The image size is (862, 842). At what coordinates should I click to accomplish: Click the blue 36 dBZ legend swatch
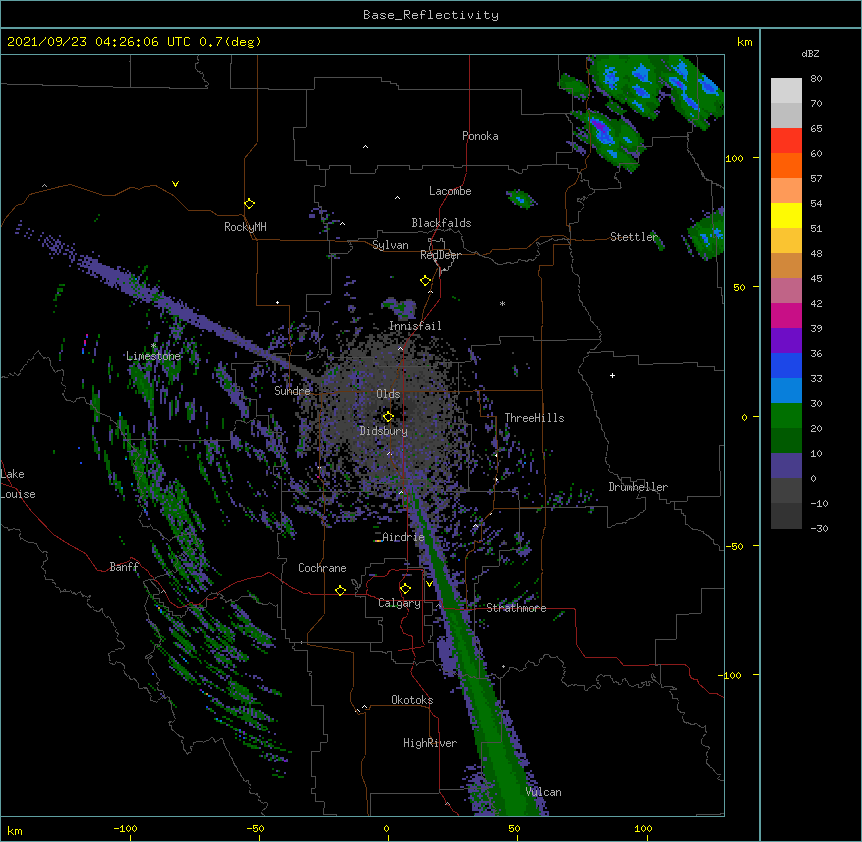pos(786,365)
